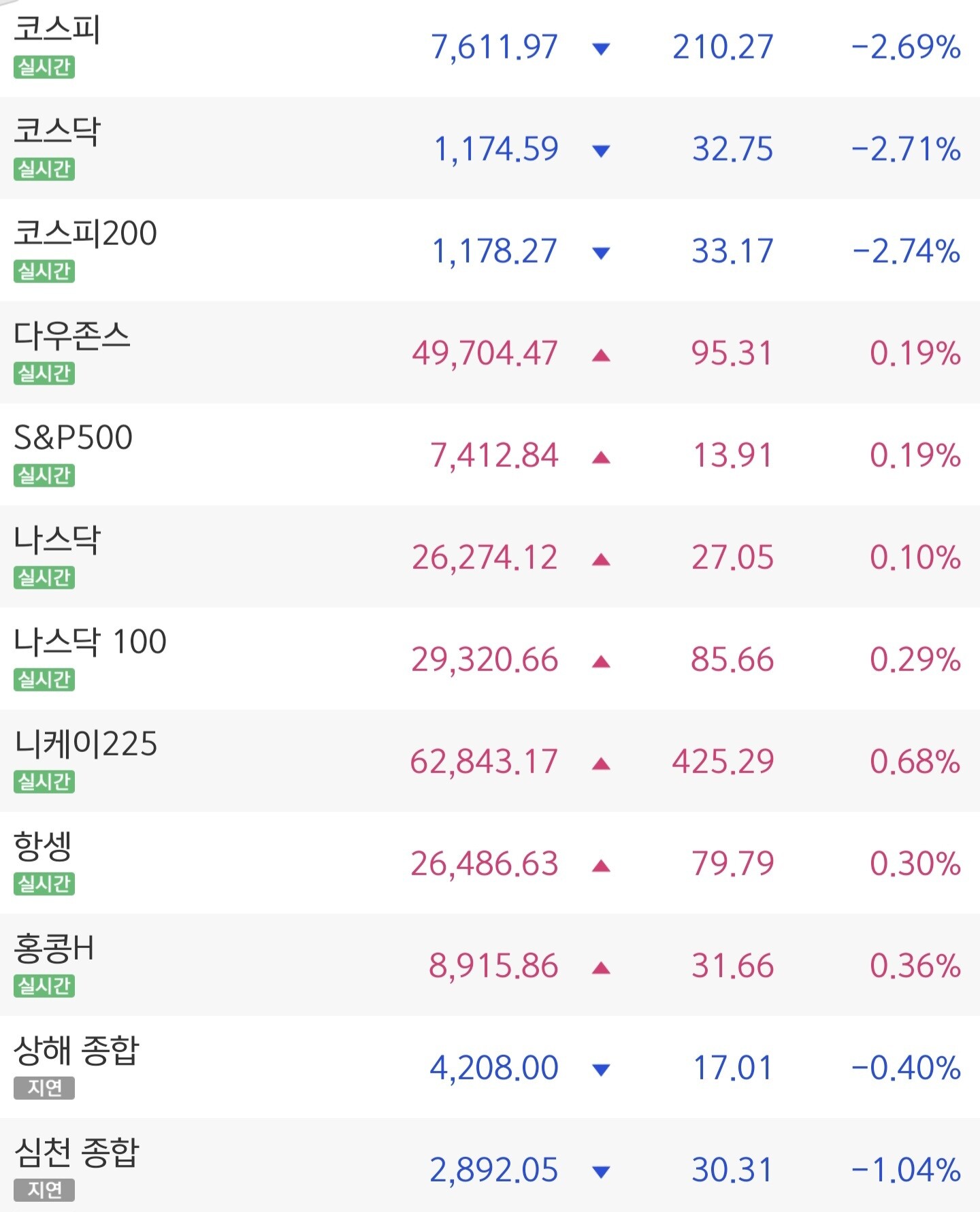Click the 실시간 badge under 코스피
Screen dimensions: 980x1212
(44, 67)
